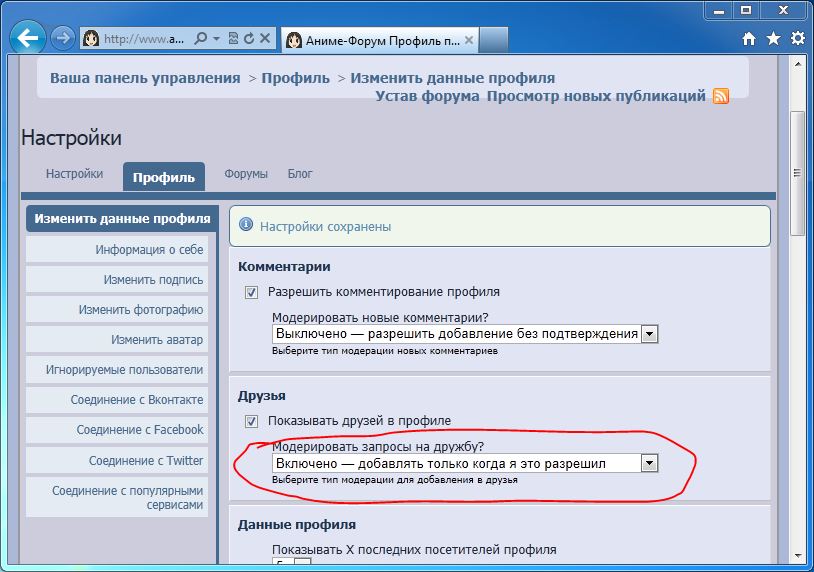The width and height of the screenshot is (814, 572).
Task: Switch to the Форумы tab
Action: [x=246, y=174]
